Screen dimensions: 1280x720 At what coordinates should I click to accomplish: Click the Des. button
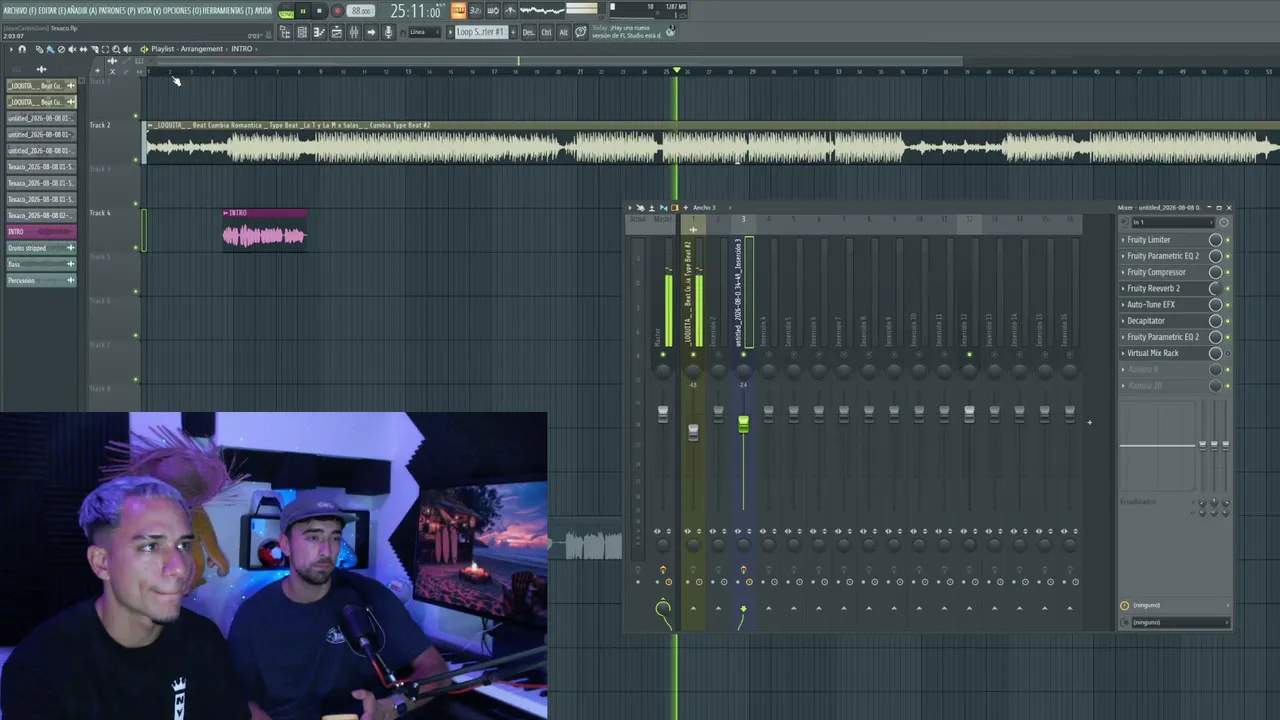point(529,32)
